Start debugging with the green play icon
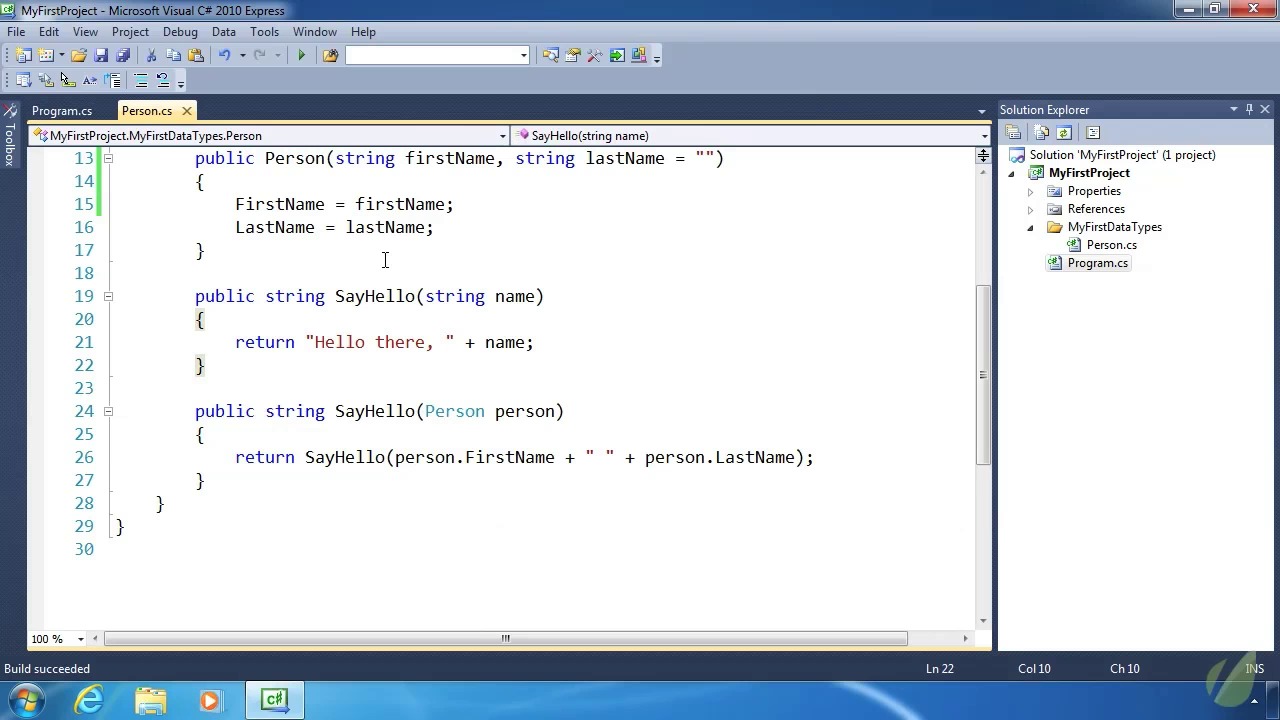This screenshot has height=720, width=1280. 301,56
